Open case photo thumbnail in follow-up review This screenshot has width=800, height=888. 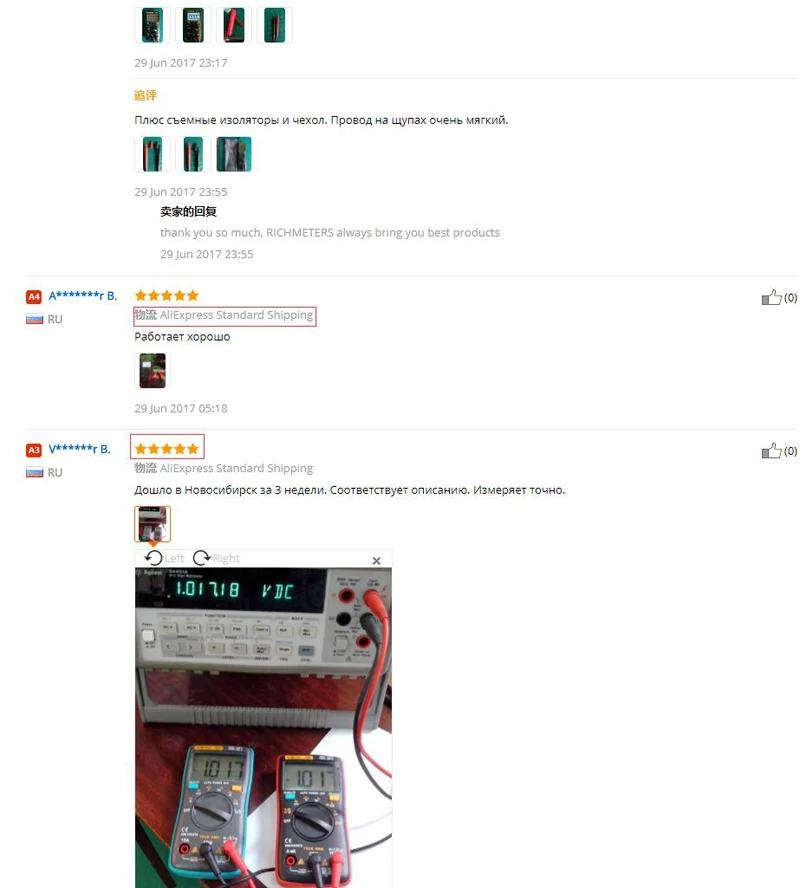tap(234, 154)
